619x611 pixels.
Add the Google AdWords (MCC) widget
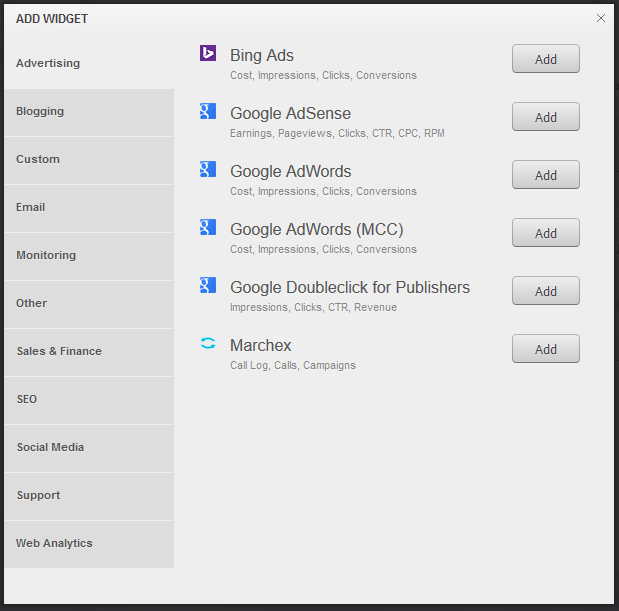coord(546,233)
